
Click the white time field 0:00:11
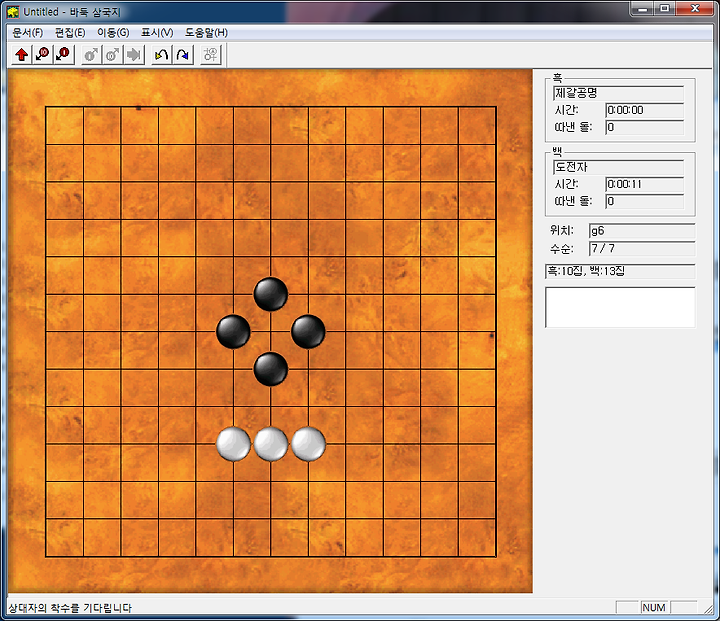click(x=645, y=184)
